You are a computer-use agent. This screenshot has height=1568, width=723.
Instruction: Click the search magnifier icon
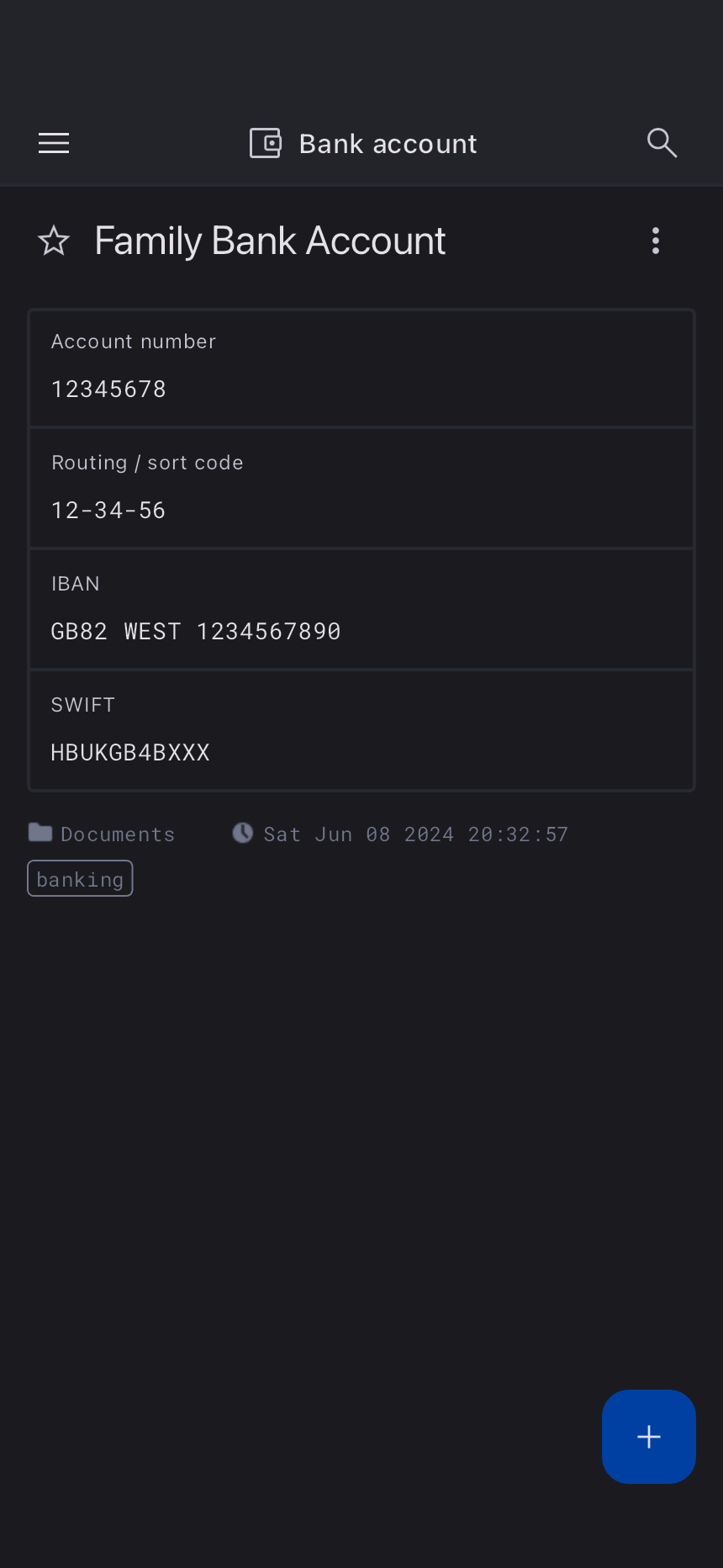tap(662, 144)
